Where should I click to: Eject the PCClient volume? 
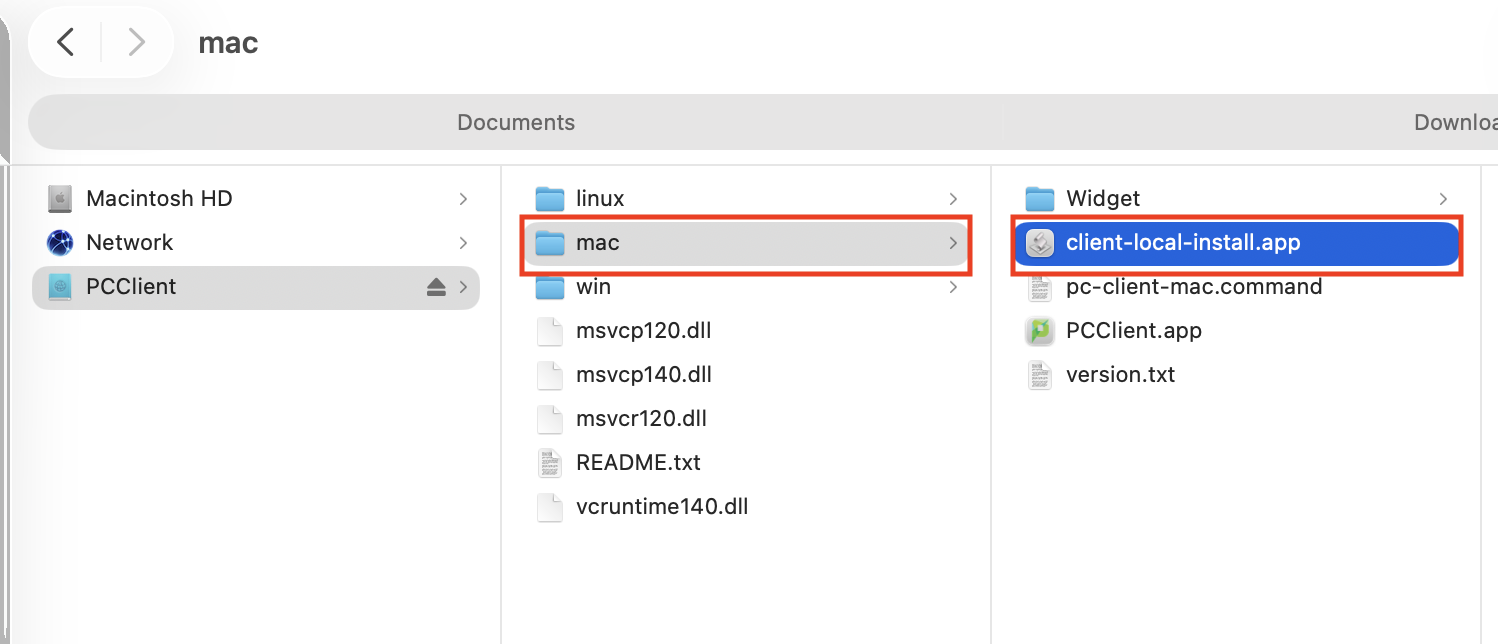click(436, 287)
